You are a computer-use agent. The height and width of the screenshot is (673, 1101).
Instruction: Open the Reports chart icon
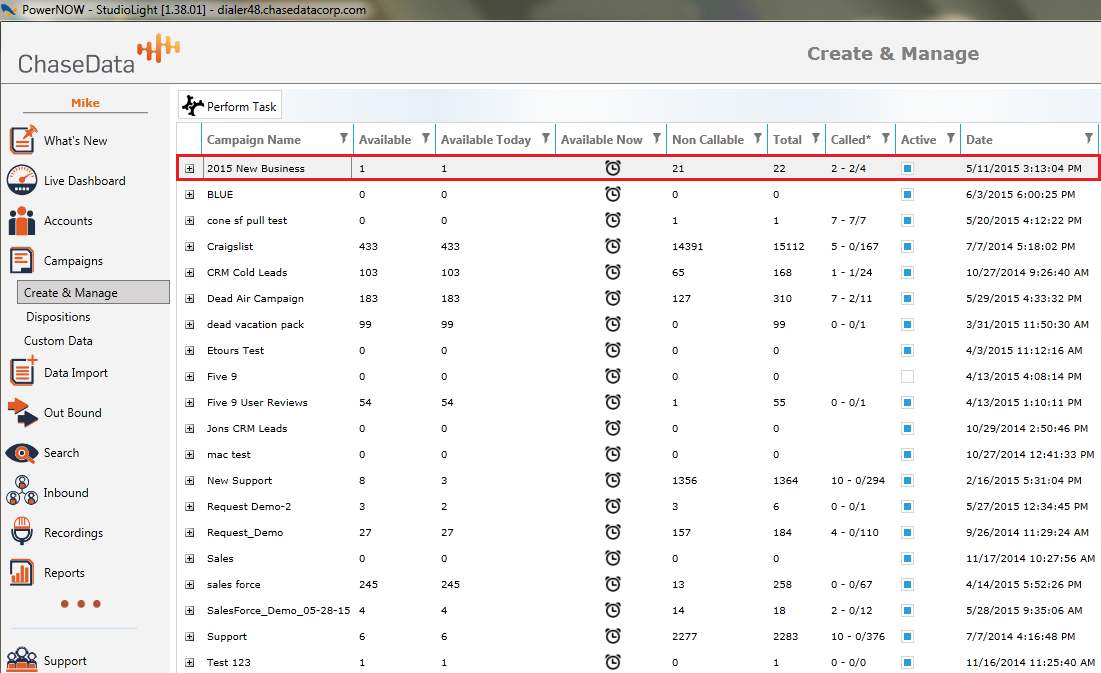(22, 573)
